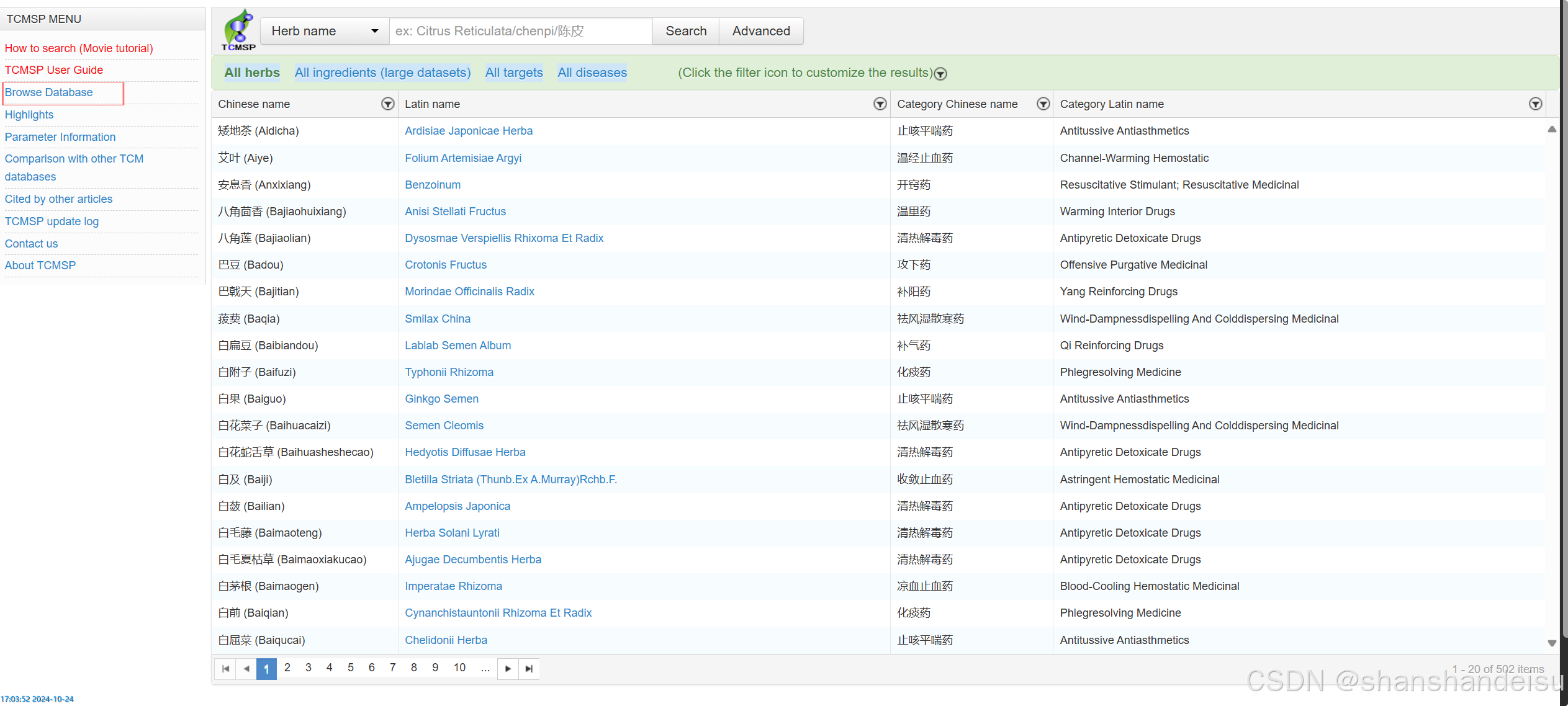Open filter for Chinese name column
Screen dimensions: 1568x706
click(x=388, y=104)
